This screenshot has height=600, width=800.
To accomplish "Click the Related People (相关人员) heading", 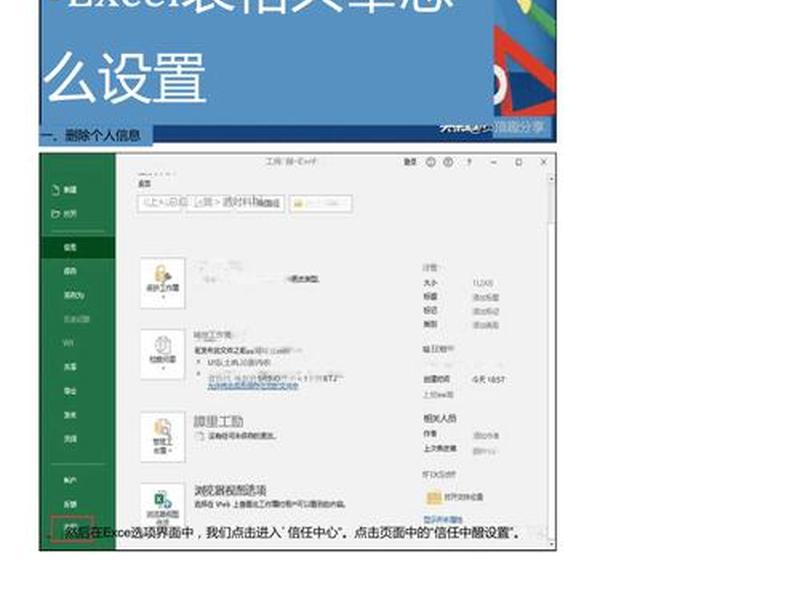I will (440, 418).
